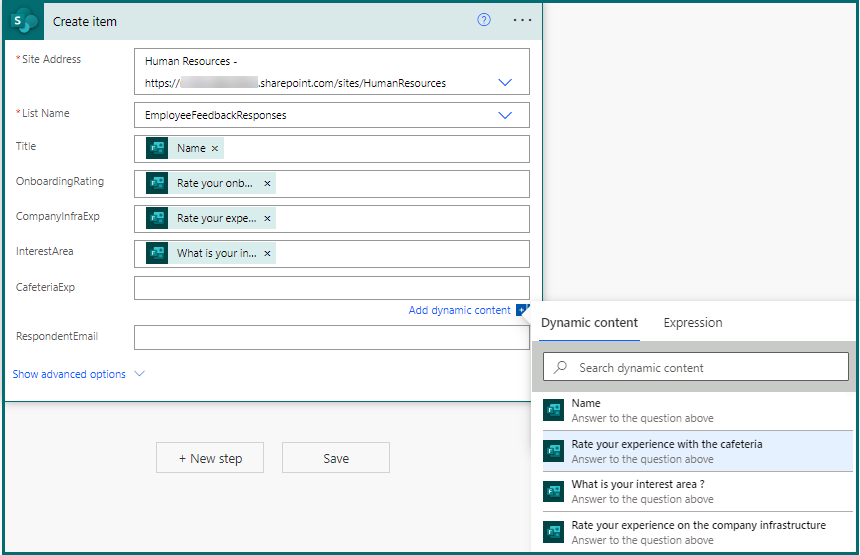The width and height of the screenshot is (860, 555).
Task: Click the Add dynamic content link
Action: (x=459, y=311)
